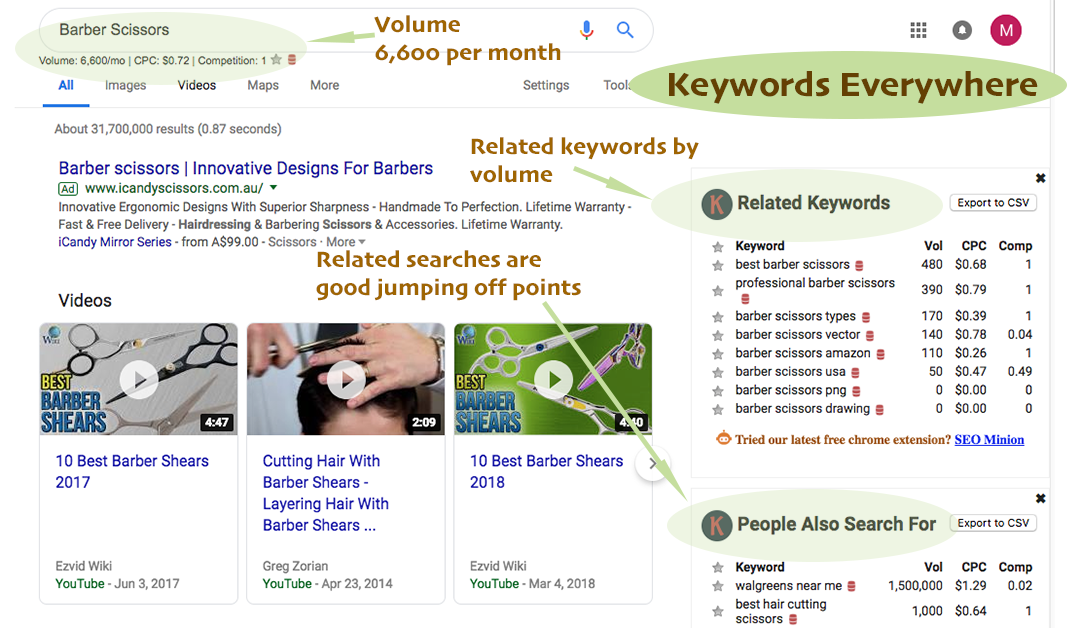Click the blue search magnifier icon
The height and width of the screenshot is (628, 1080).
[625, 30]
